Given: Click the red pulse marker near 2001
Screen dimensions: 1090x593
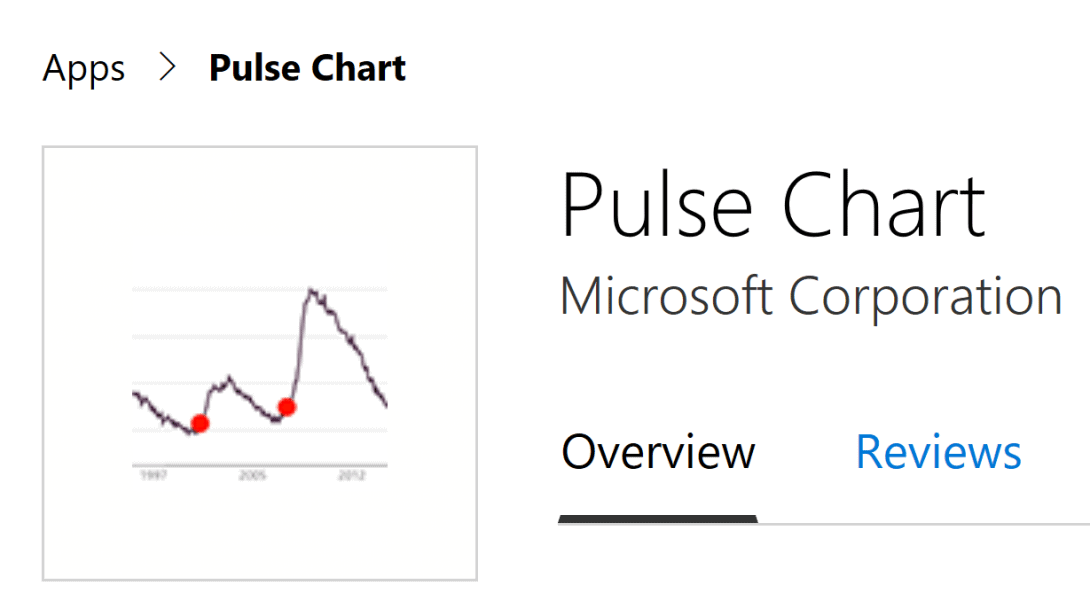Looking at the screenshot, I should [198, 425].
